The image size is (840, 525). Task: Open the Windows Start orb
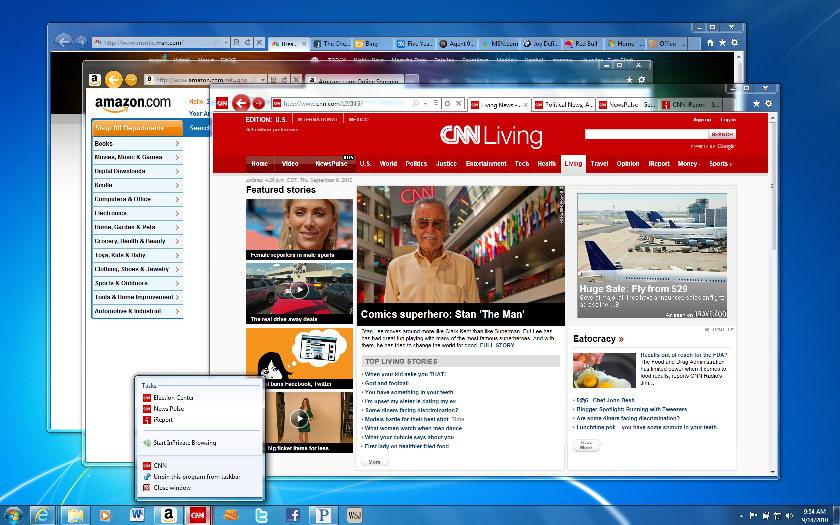(12, 514)
